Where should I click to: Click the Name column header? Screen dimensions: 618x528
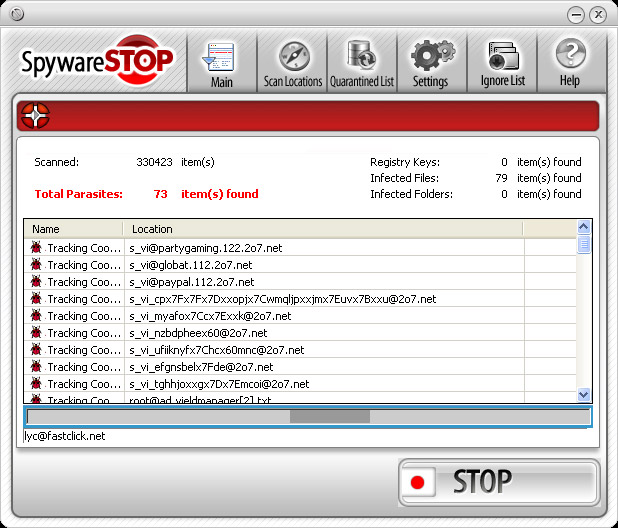(74, 229)
